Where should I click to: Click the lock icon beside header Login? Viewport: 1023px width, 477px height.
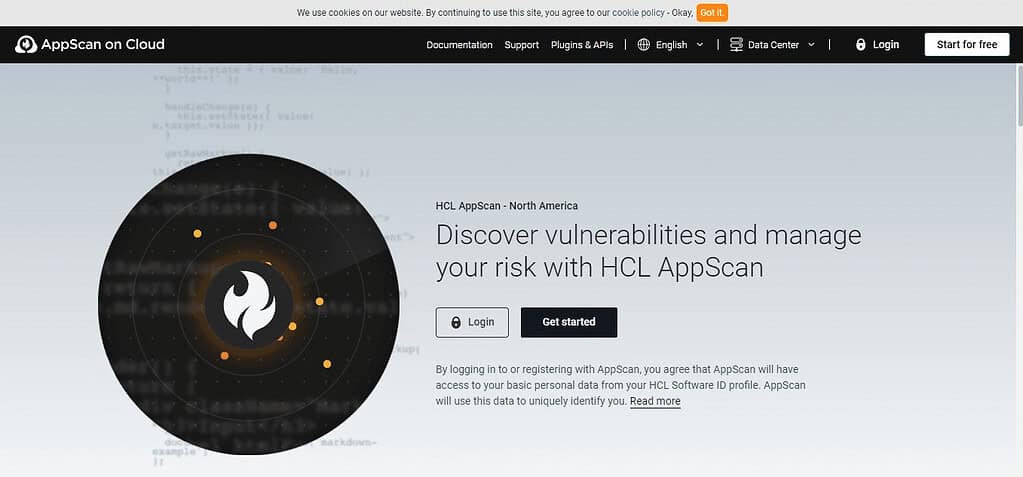pyautogui.click(x=861, y=44)
